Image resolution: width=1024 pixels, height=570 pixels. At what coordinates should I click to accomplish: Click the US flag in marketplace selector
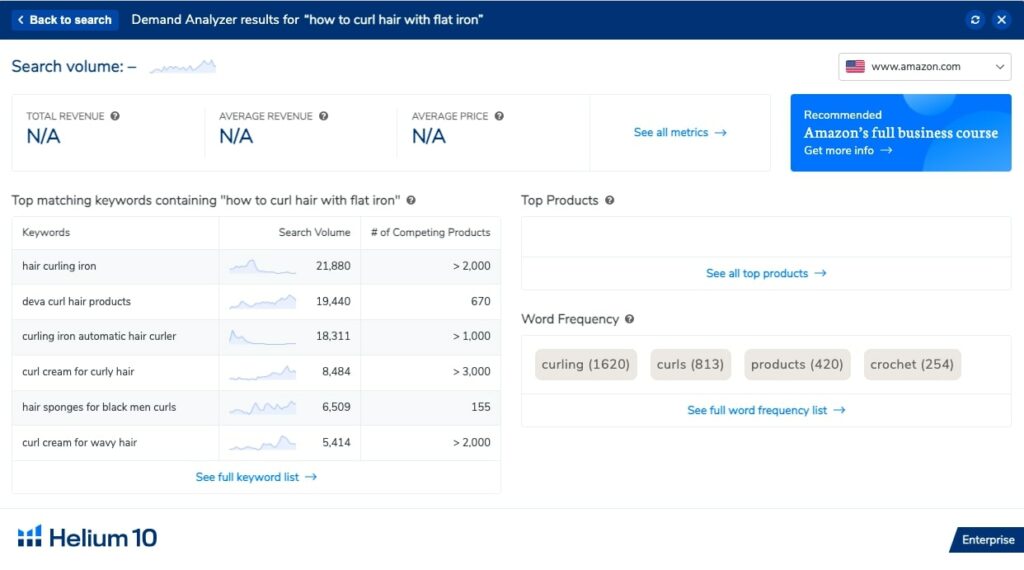pyautogui.click(x=855, y=67)
